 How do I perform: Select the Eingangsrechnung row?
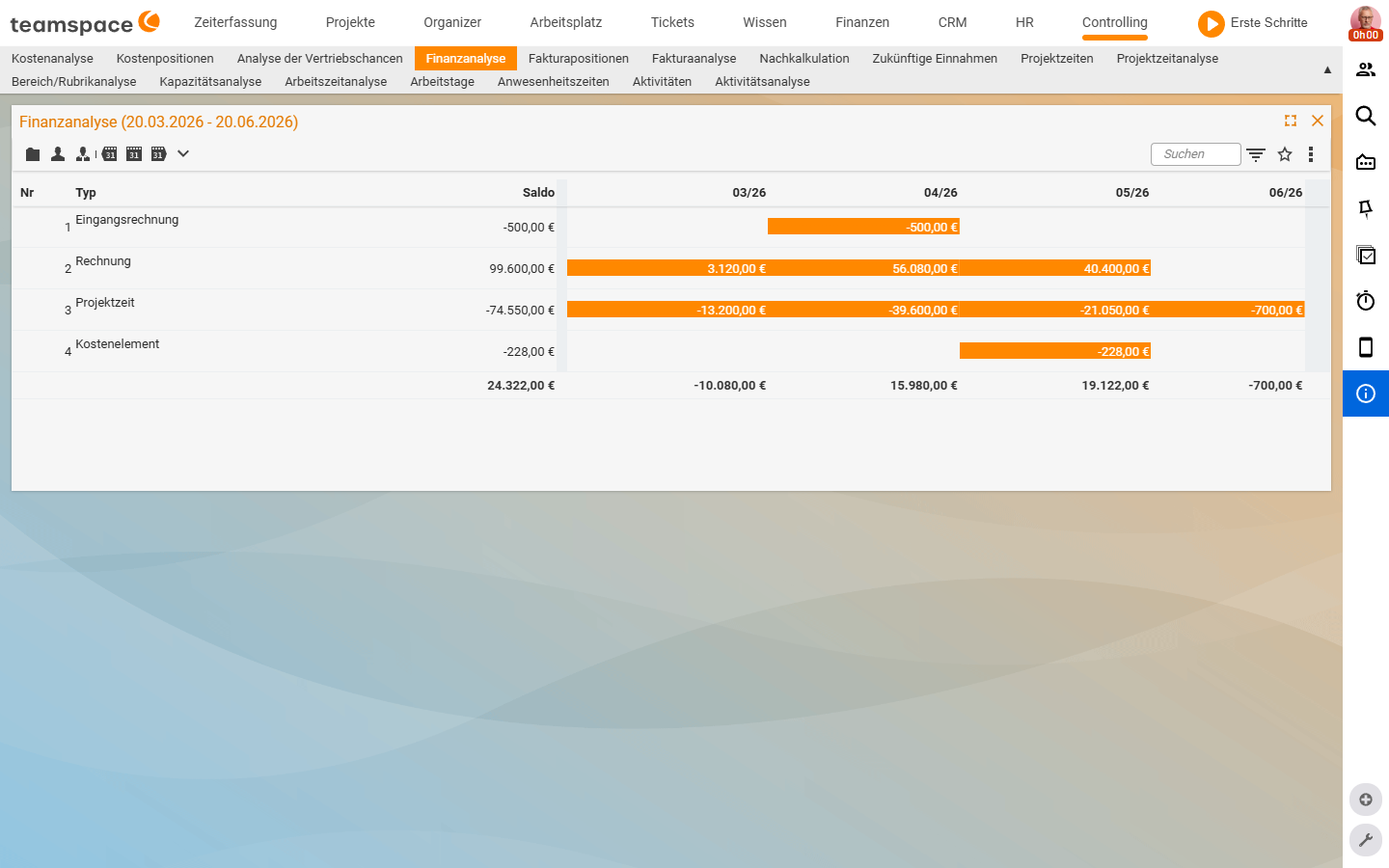pyautogui.click(x=670, y=228)
